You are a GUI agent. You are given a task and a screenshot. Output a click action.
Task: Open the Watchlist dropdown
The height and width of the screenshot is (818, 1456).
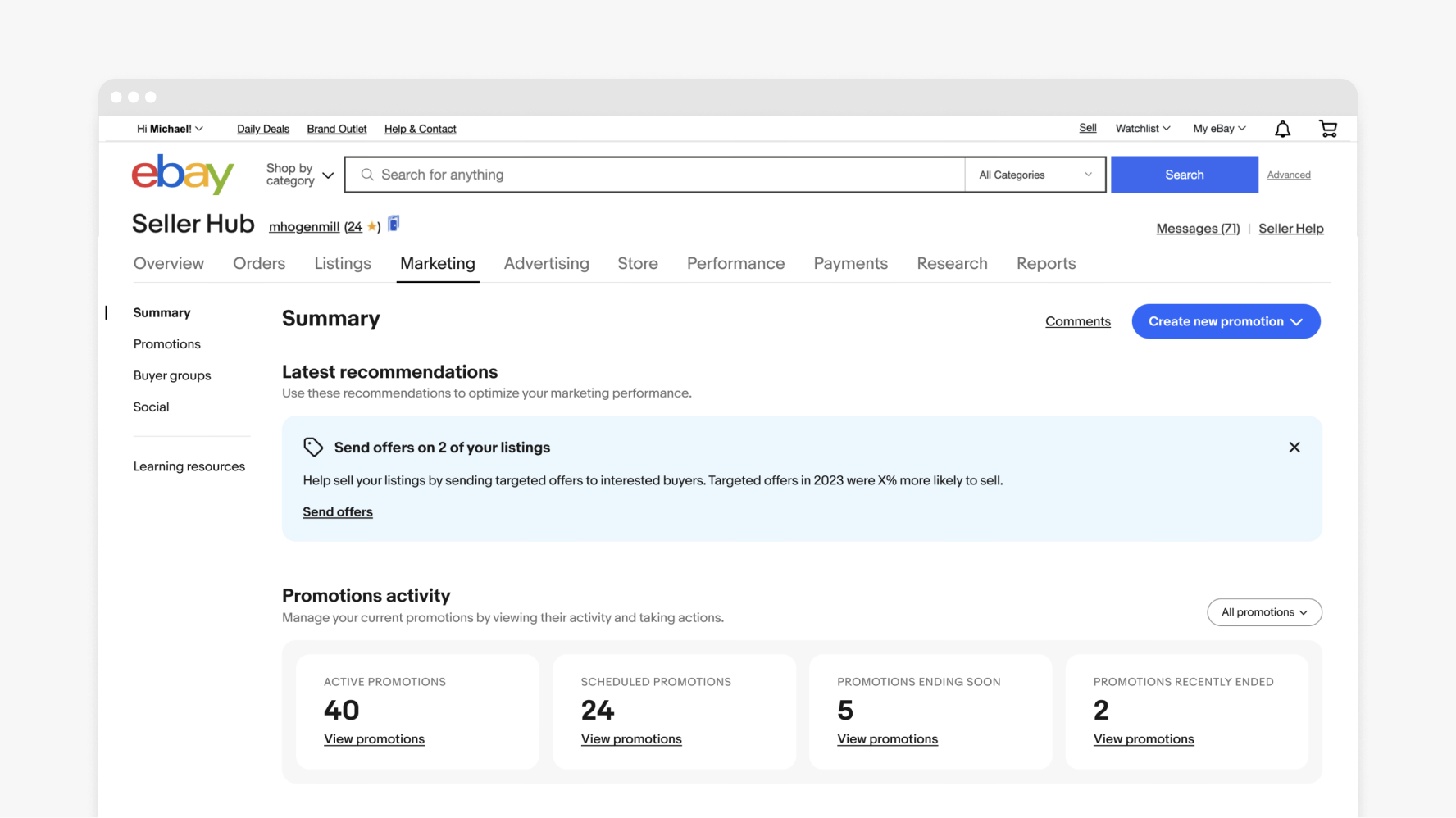1142,129
